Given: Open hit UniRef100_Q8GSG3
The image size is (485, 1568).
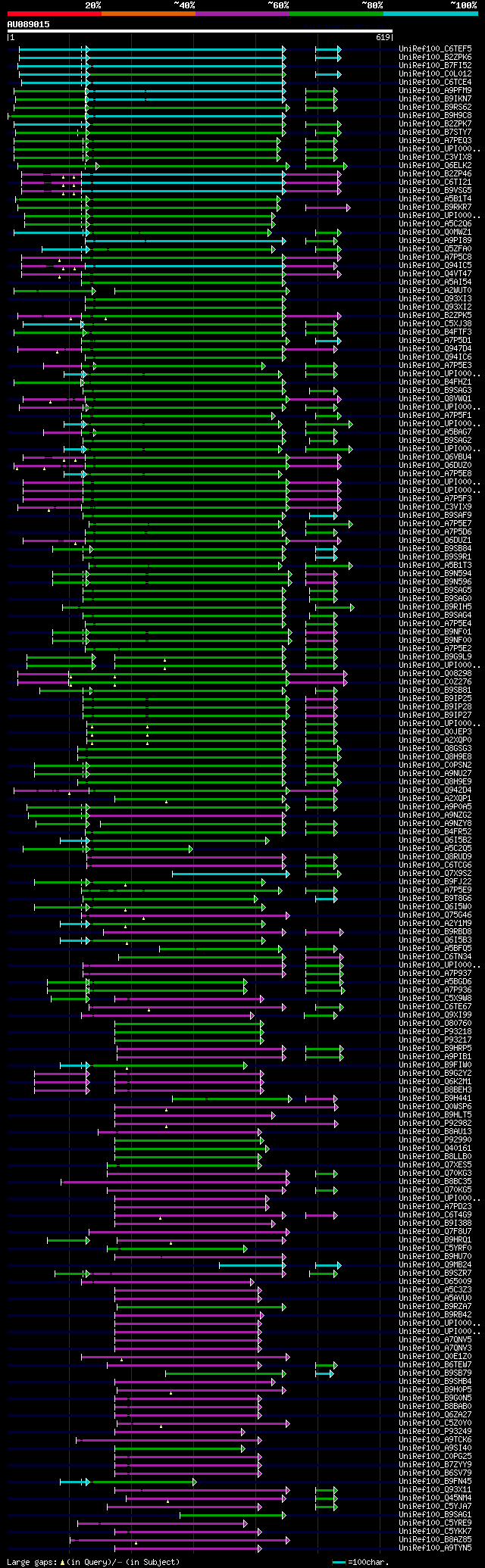Looking at the screenshot, I should tap(435, 748).
